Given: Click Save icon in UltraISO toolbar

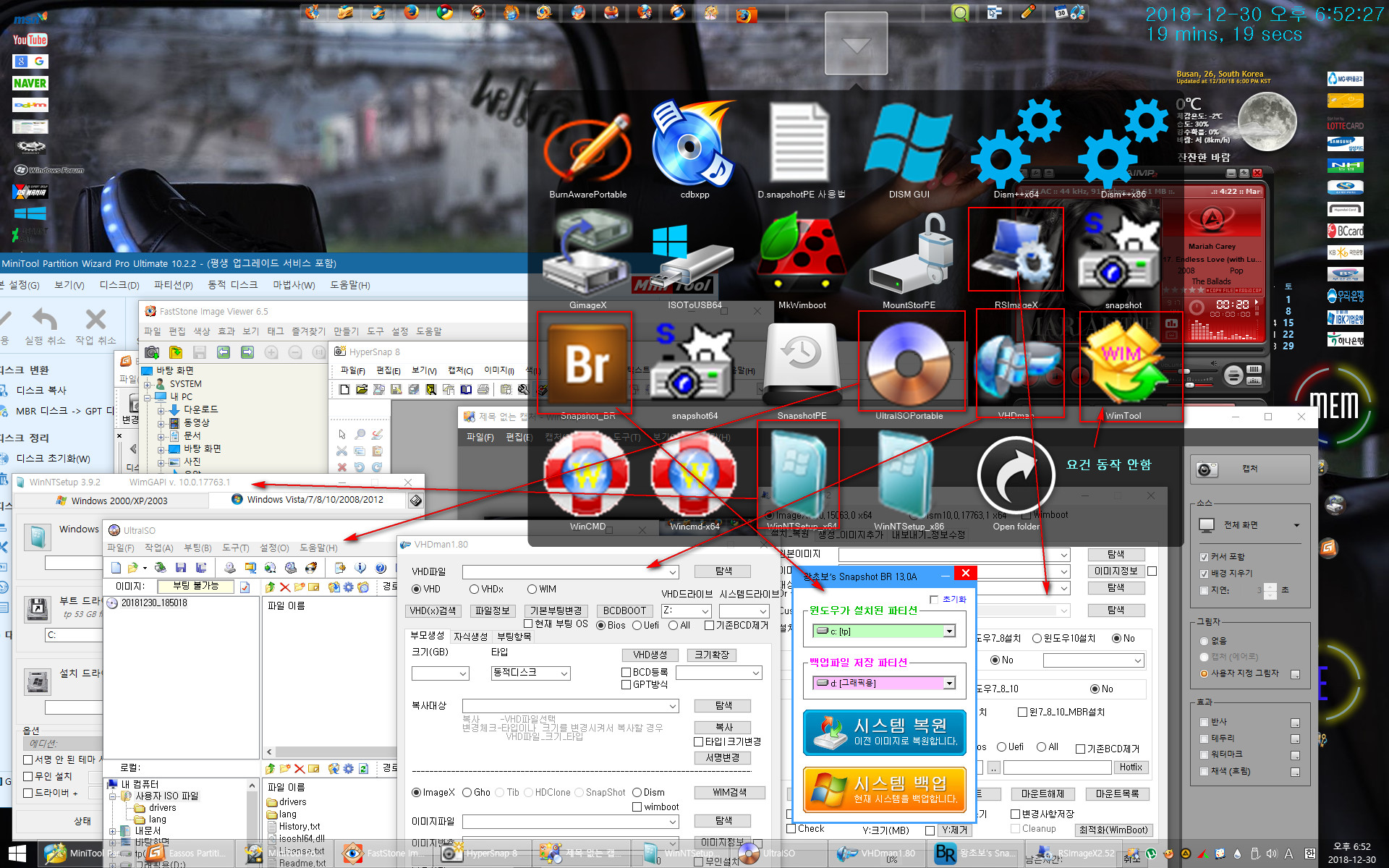Looking at the screenshot, I should pyautogui.click(x=181, y=568).
